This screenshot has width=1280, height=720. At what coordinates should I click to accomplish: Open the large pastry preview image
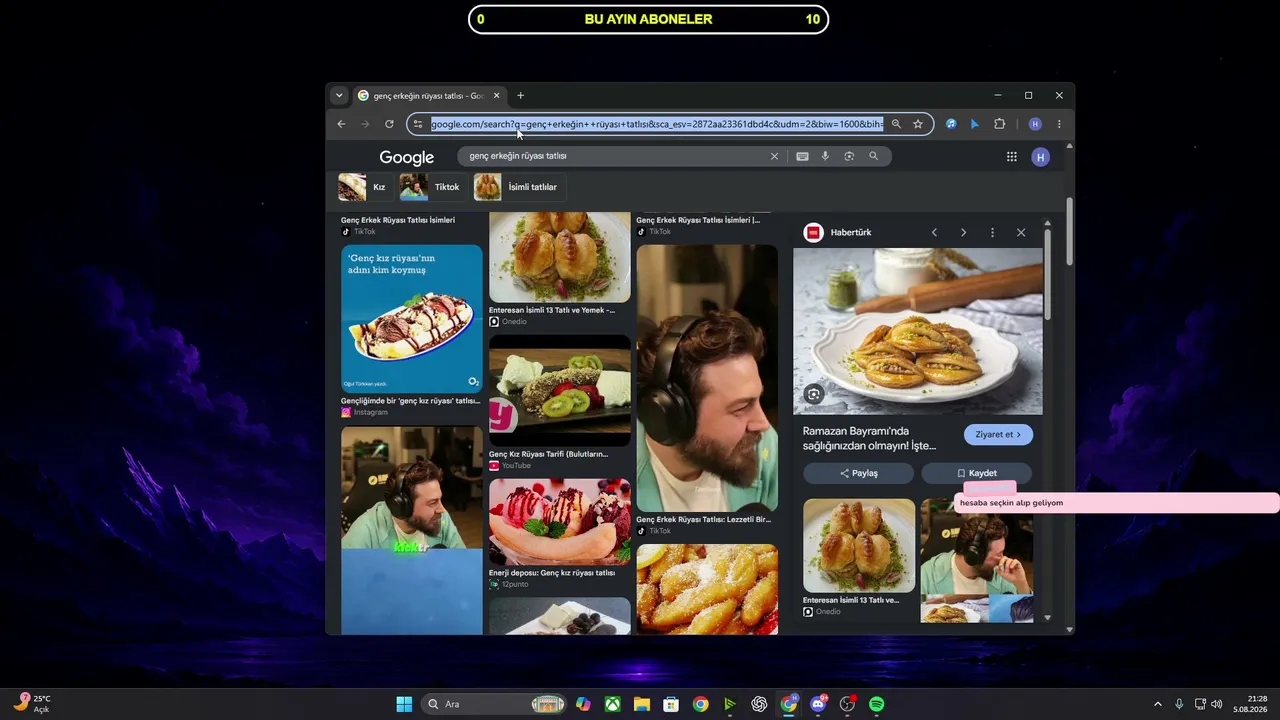click(x=918, y=331)
